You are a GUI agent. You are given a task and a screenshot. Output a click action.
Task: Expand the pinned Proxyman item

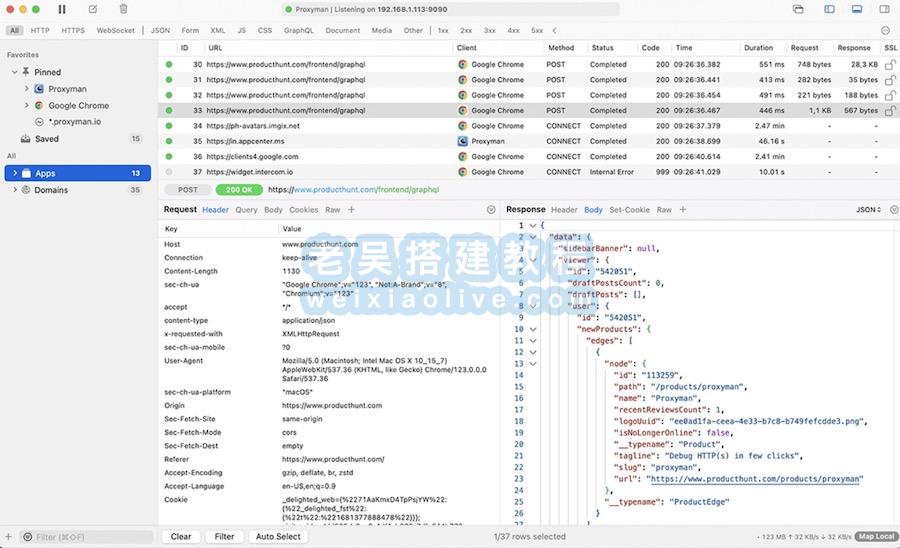[x=26, y=89]
